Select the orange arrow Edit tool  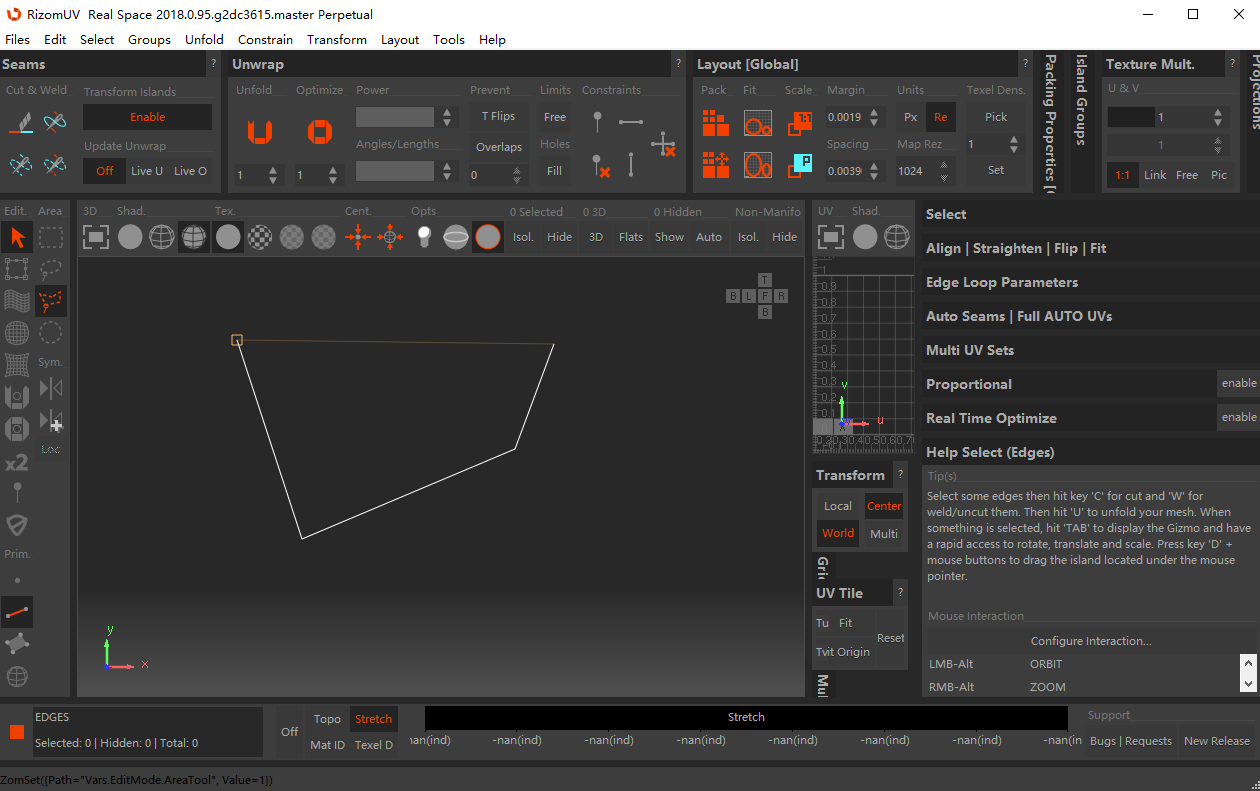(x=17, y=237)
